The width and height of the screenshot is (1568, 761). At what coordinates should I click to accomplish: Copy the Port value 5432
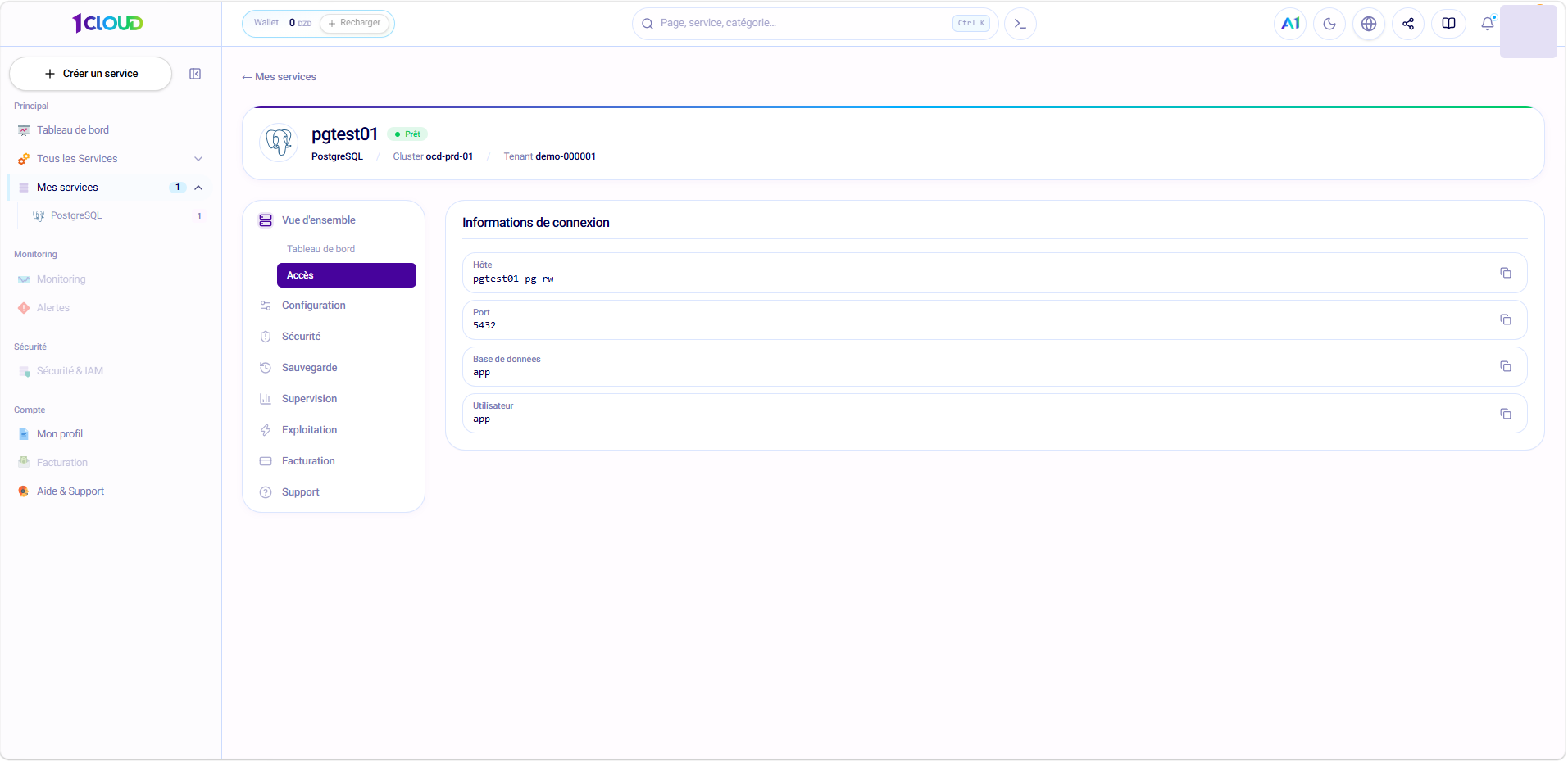point(1506,319)
